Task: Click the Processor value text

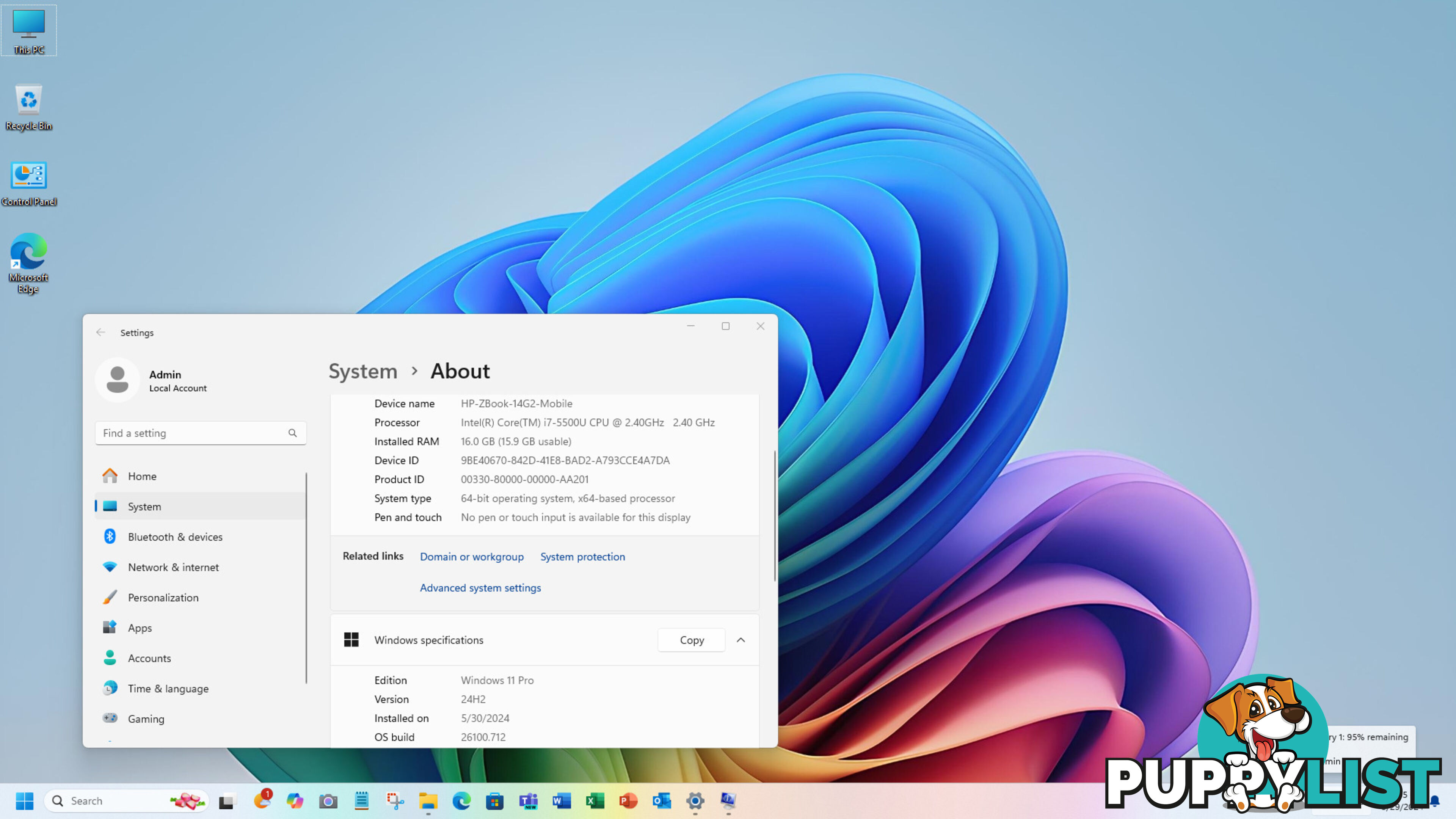Action: pyautogui.click(x=587, y=422)
